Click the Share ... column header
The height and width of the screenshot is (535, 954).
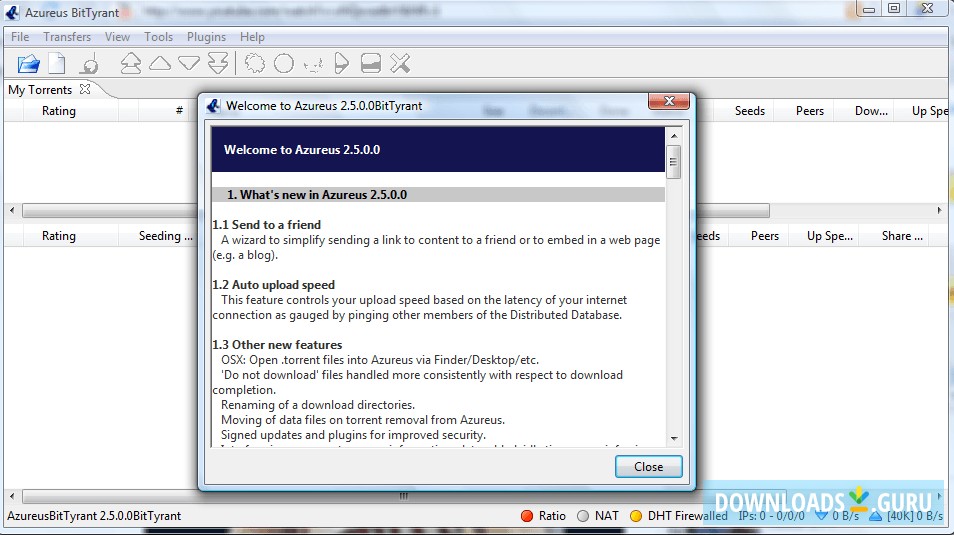point(902,236)
